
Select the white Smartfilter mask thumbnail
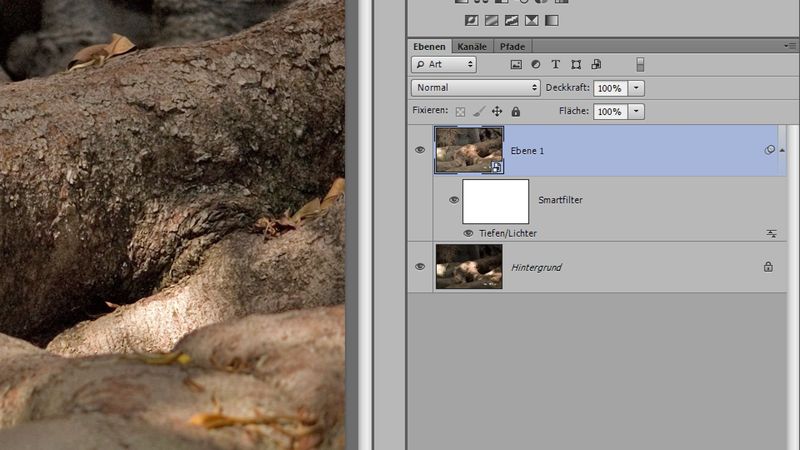[x=495, y=200]
